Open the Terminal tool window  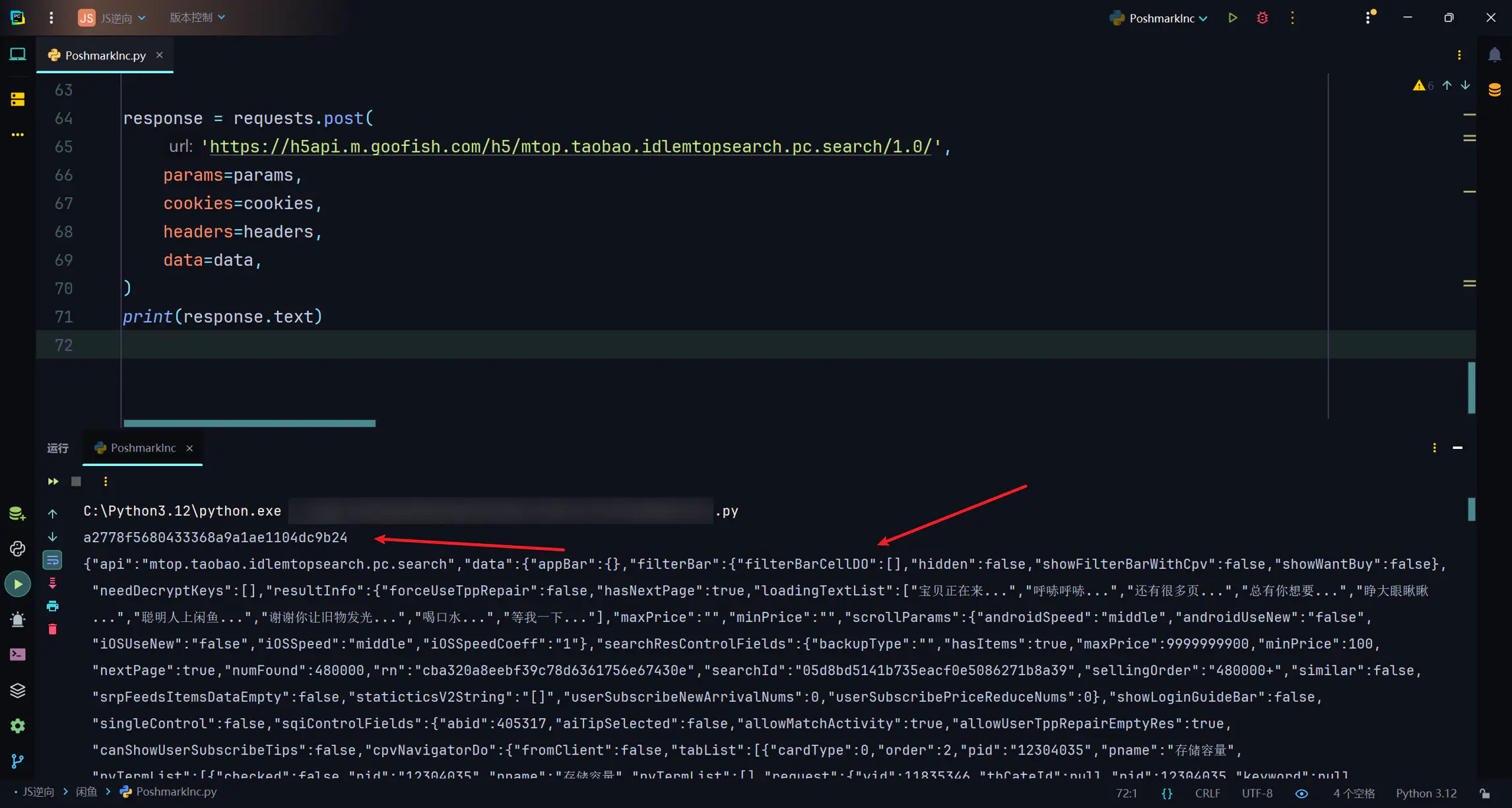pyautogui.click(x=18, y=654)
